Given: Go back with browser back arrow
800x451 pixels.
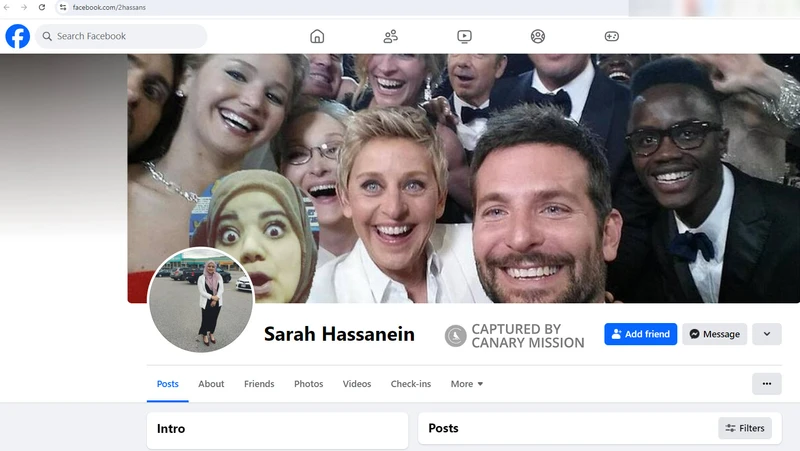Looking at the screenshot, I should (7, 7).
